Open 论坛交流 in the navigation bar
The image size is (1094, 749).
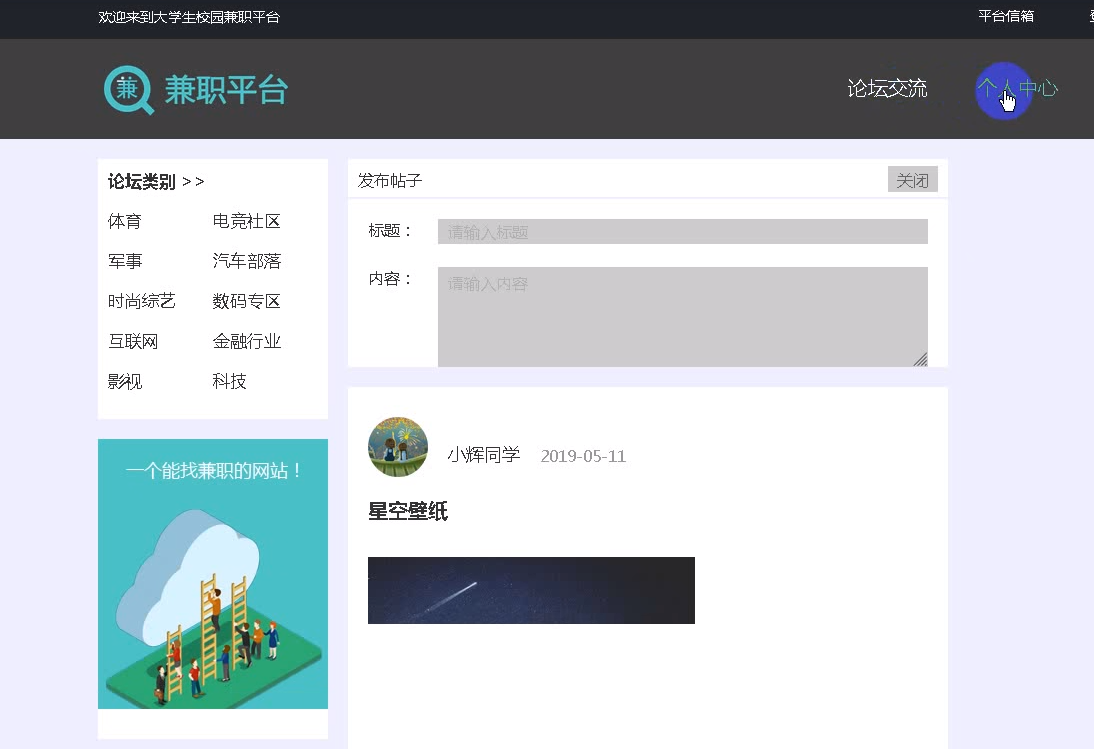[x=887, y=89]
